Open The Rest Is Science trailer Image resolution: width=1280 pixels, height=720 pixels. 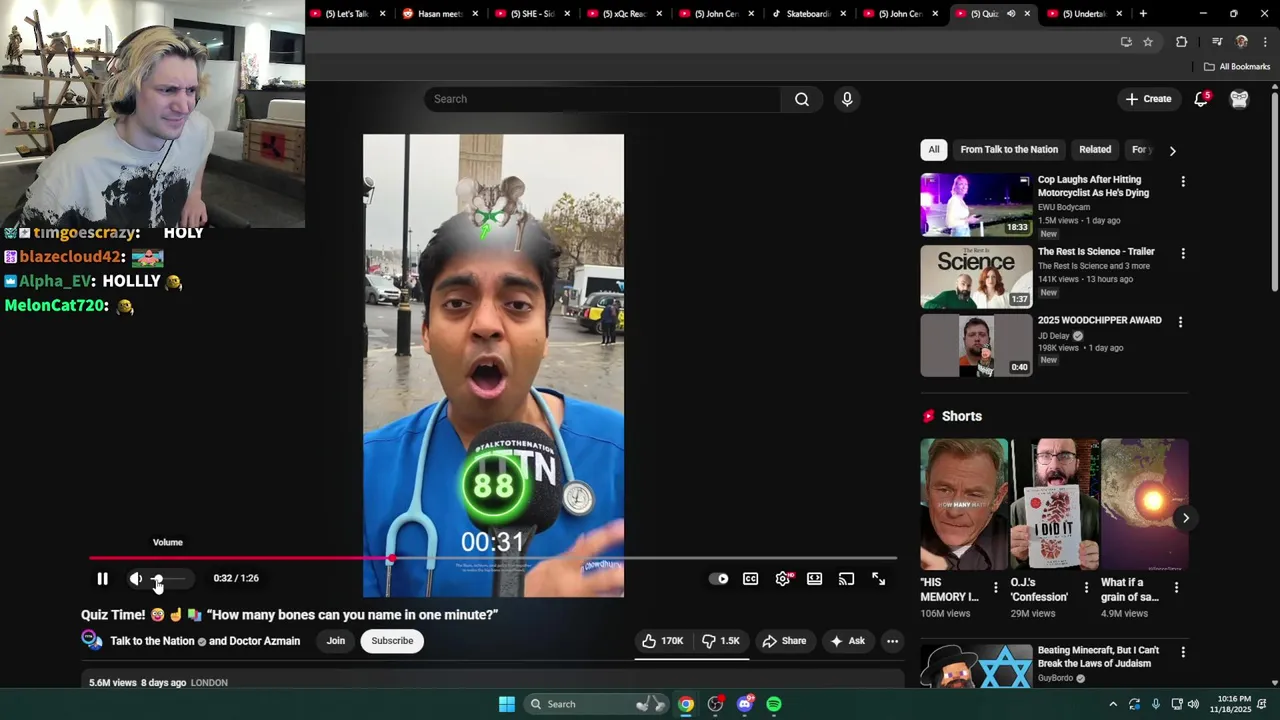pyautogui.click(x=976, y=277)
